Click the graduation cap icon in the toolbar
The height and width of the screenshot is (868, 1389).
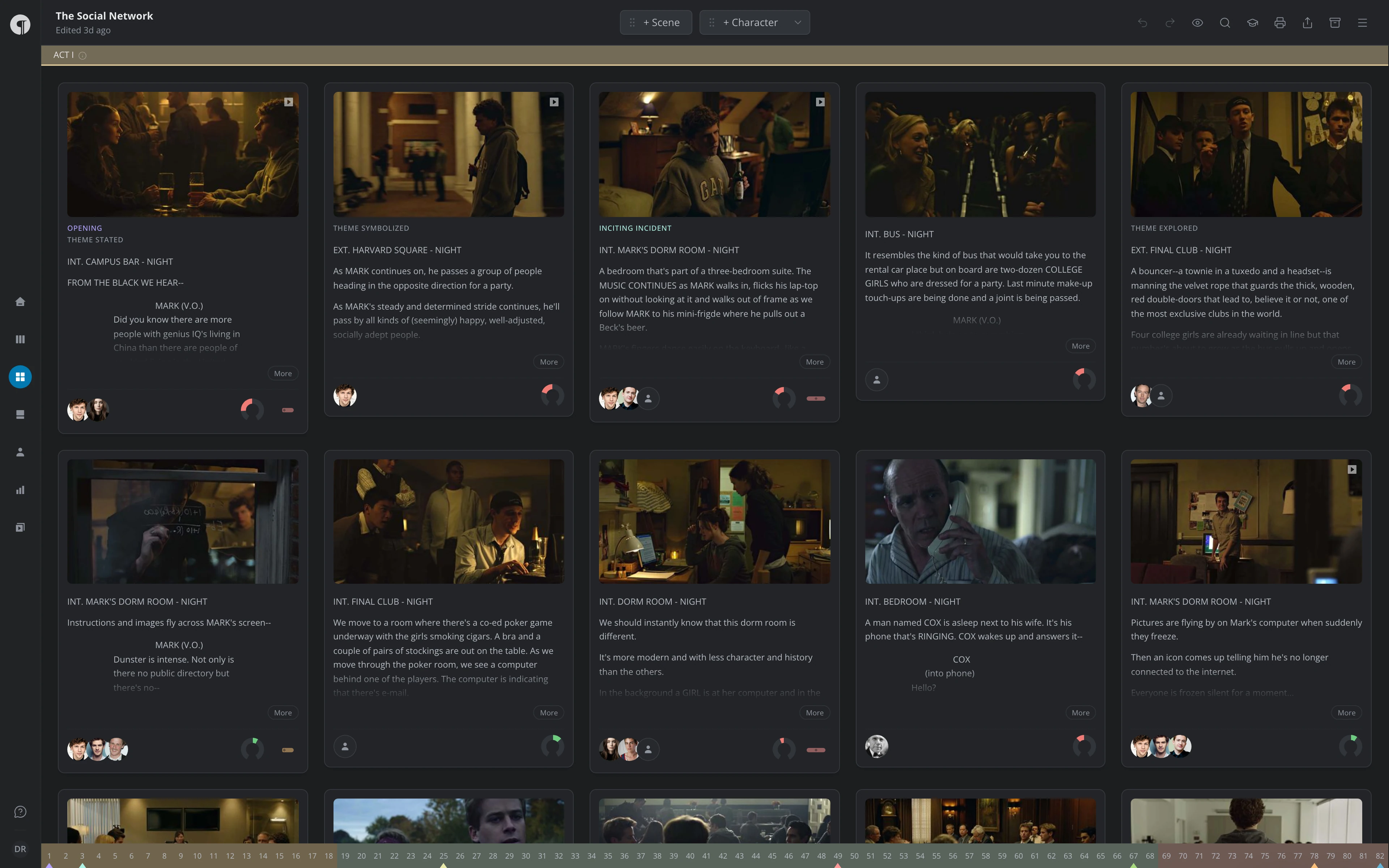pos(1252,23)
